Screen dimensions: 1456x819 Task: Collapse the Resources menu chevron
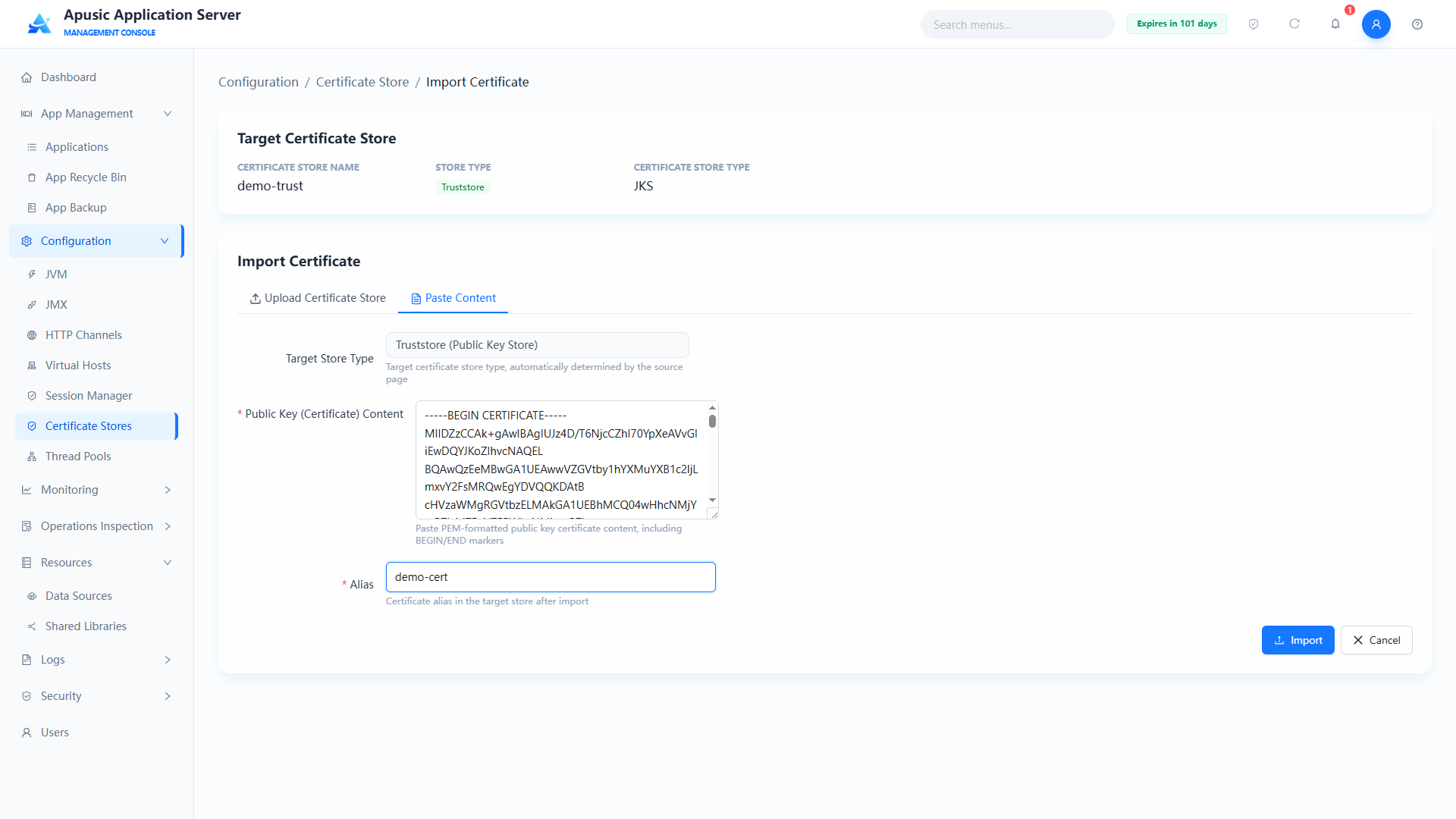pos(168,563)
